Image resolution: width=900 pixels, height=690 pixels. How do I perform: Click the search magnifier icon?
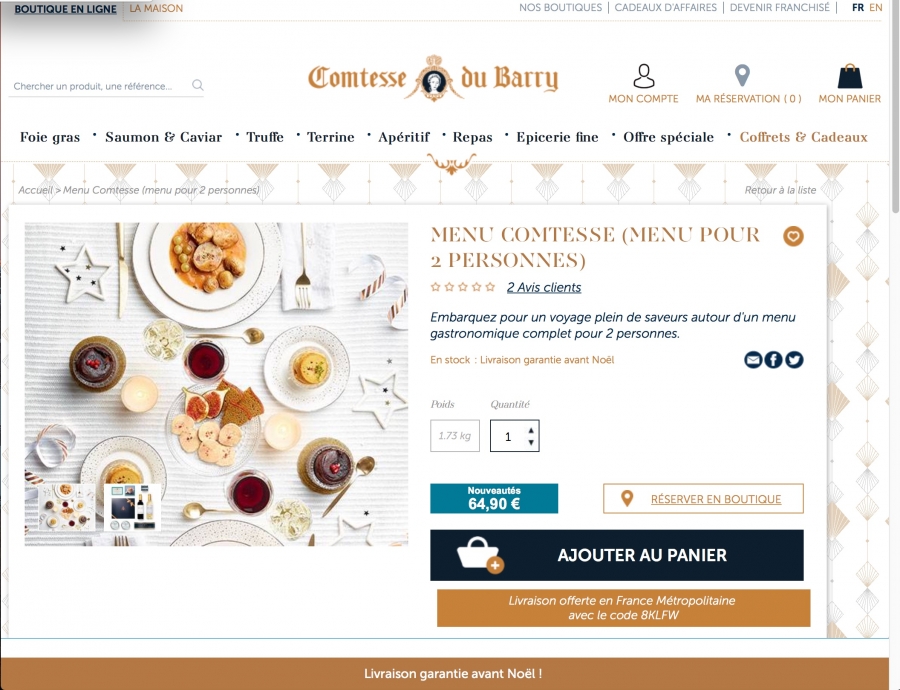point(197,85)
